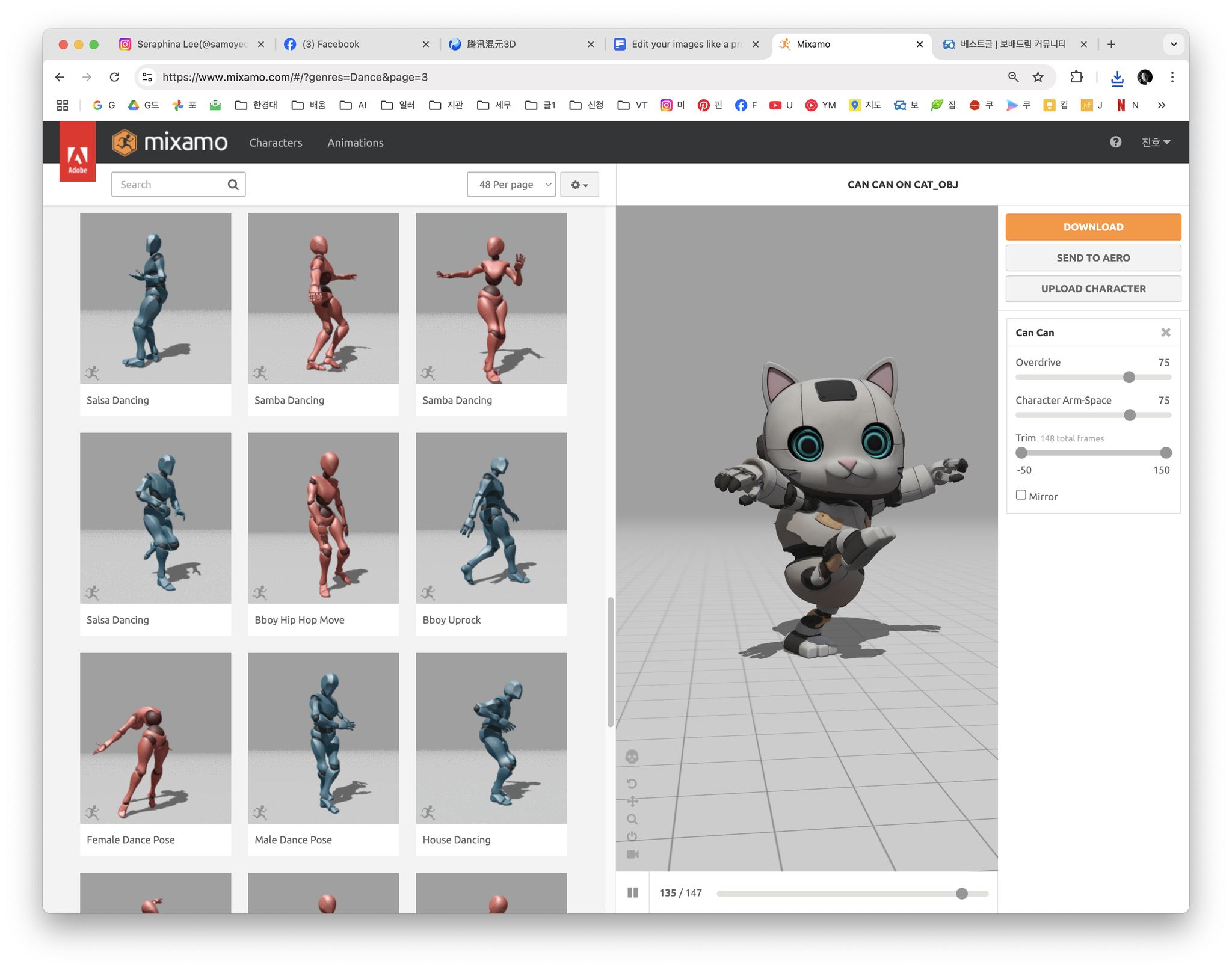Screen dimensions: 1232x970
Task: Click the animation timeline scrubber handle
Action: [x=961, y=894]
